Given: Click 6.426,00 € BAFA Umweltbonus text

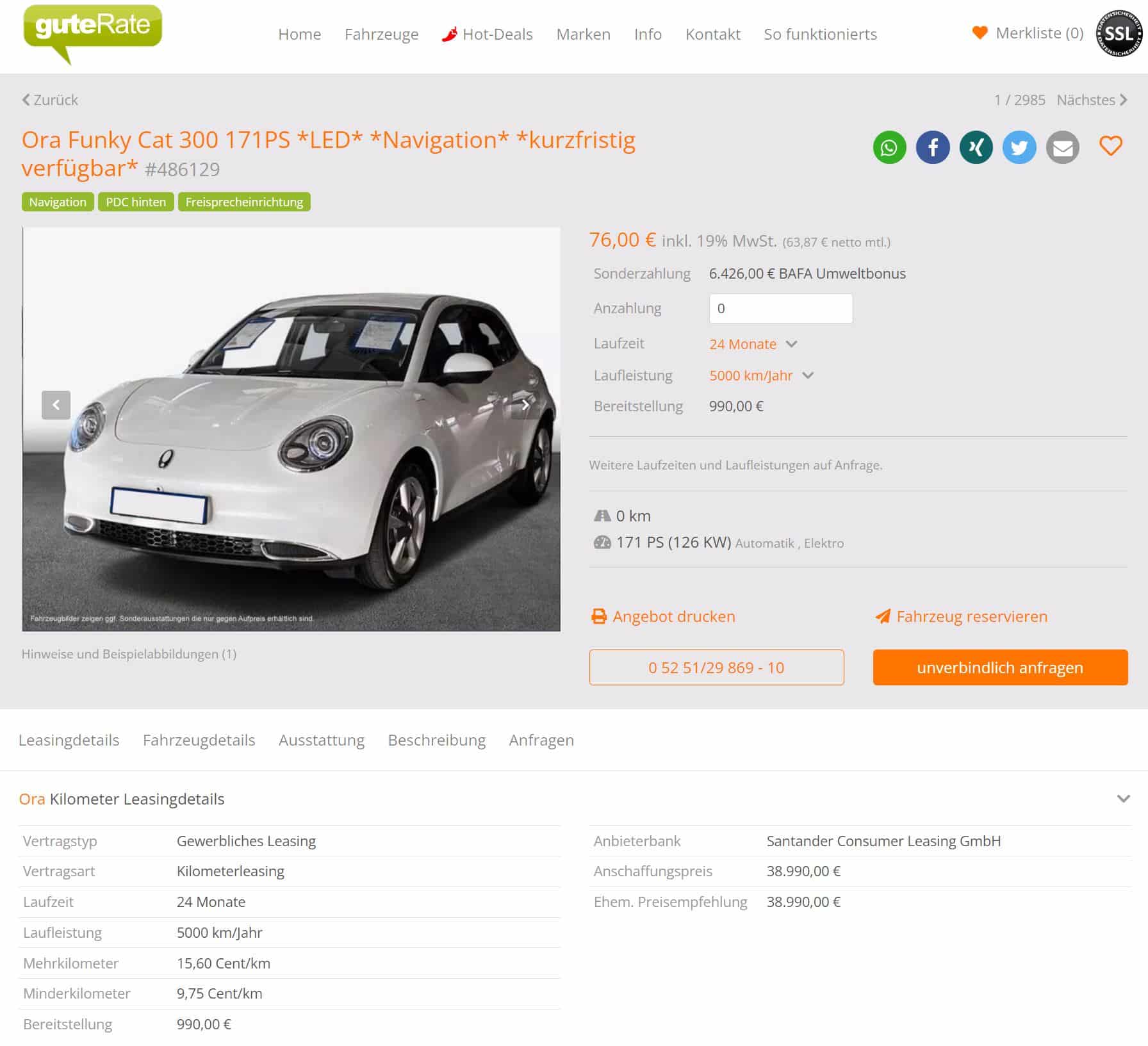Looking at the screenshot, I should 807,274.
